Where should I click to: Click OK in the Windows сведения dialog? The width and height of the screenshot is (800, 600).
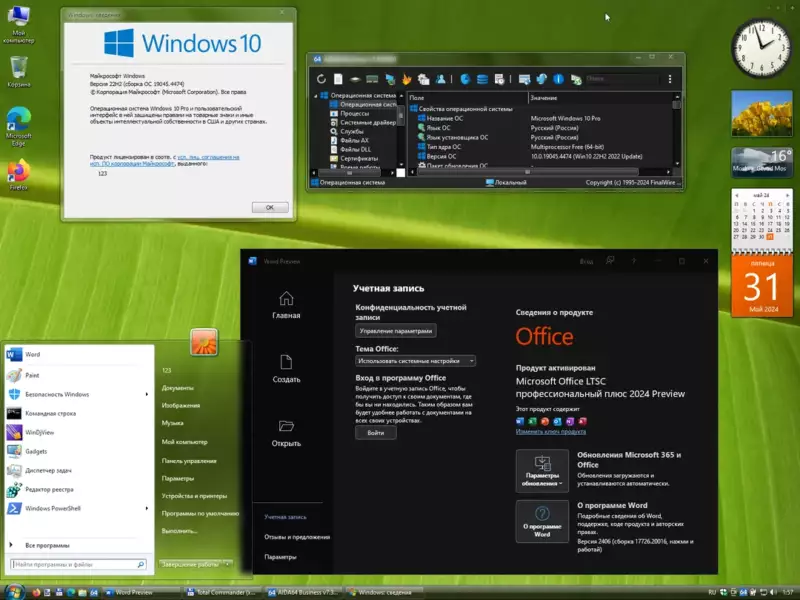(270, 207)
